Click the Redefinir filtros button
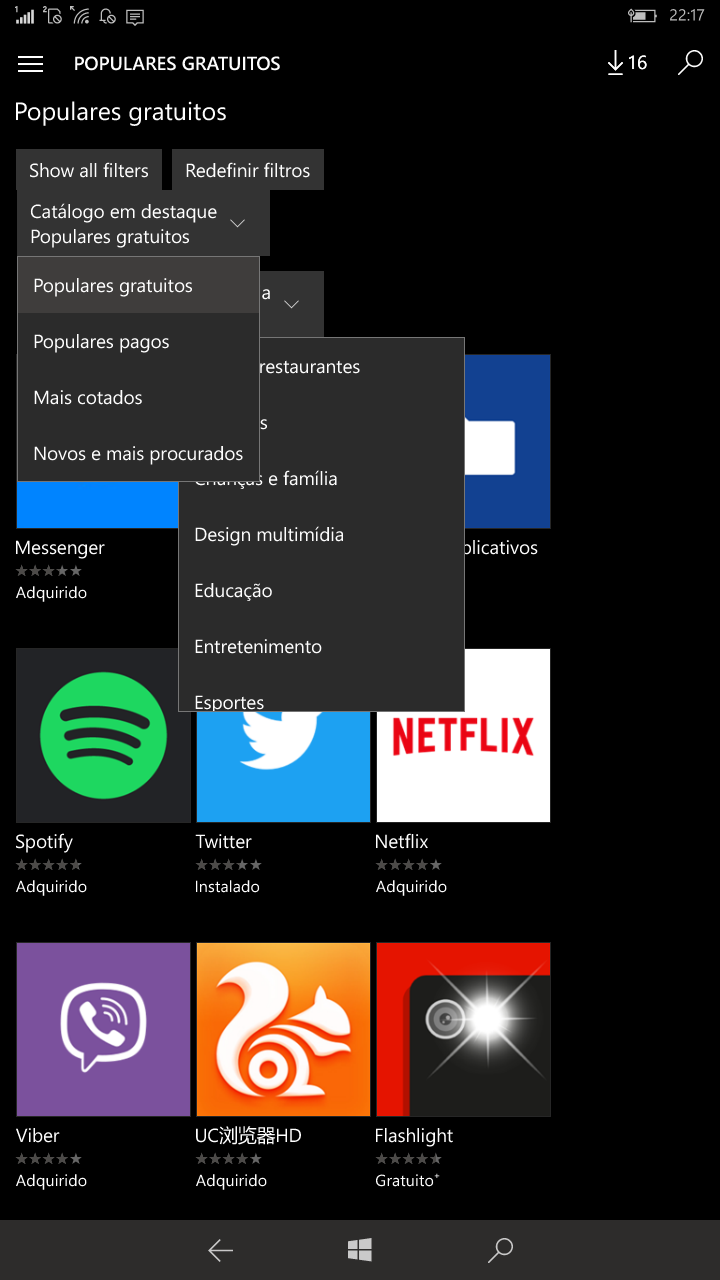The width and height of the screenshot is (720, 1280). pos(248,170)
